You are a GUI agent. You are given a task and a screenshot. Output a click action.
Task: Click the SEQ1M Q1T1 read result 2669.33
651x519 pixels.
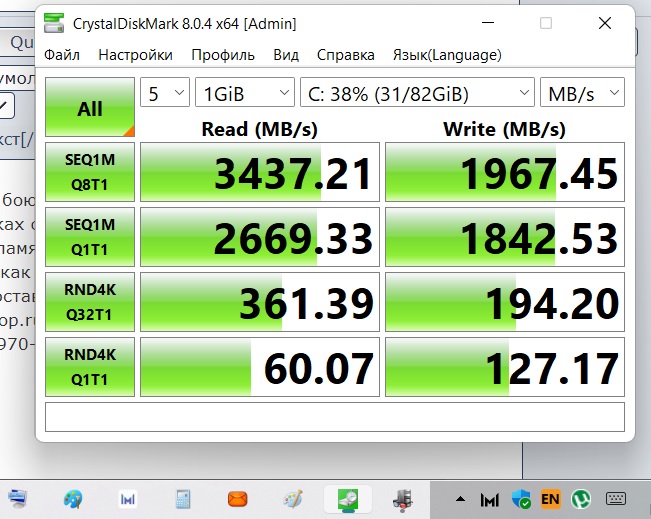260,237
